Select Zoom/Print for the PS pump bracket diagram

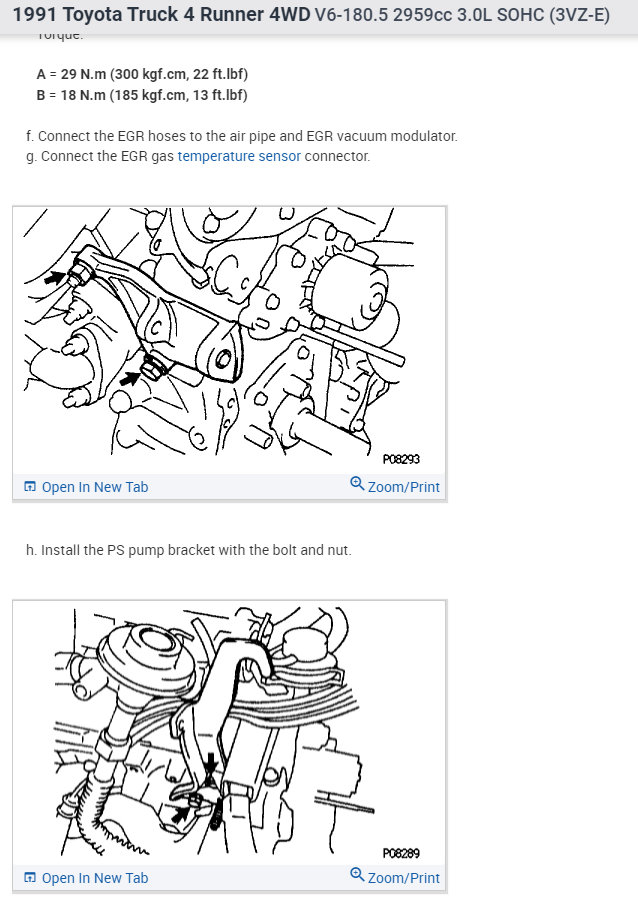[395, 486]
